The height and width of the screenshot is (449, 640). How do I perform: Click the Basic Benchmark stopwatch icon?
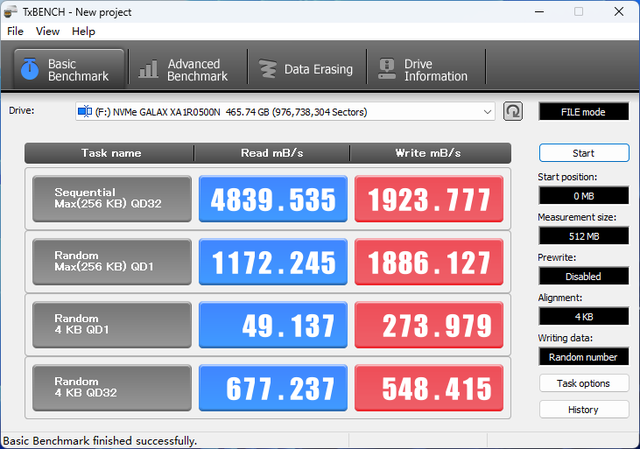(29, 69)
